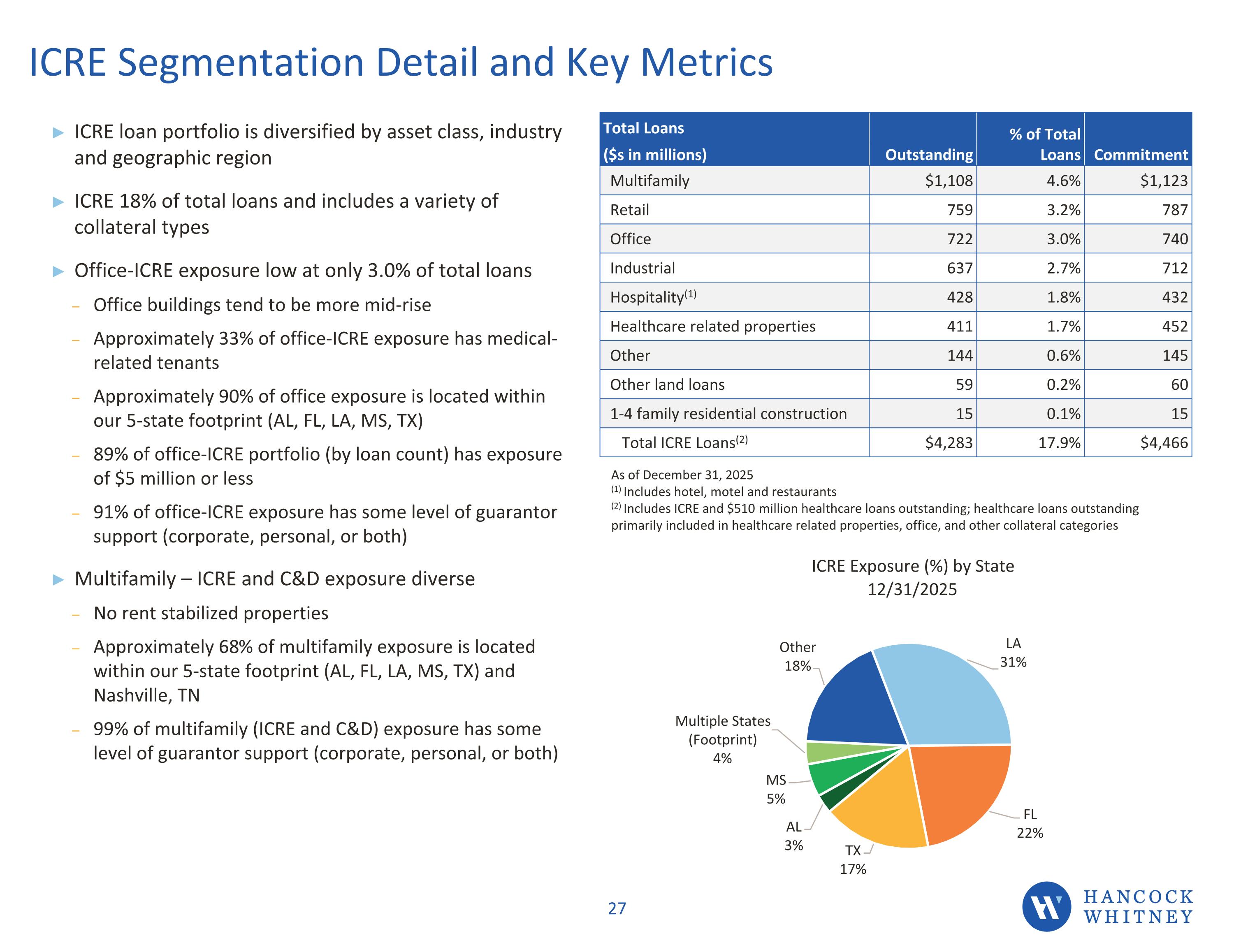Click the first bullet arrow beside ICRE loan portfolio
Viewport: 1234px width, 952px height.
(x=58, y=133)
